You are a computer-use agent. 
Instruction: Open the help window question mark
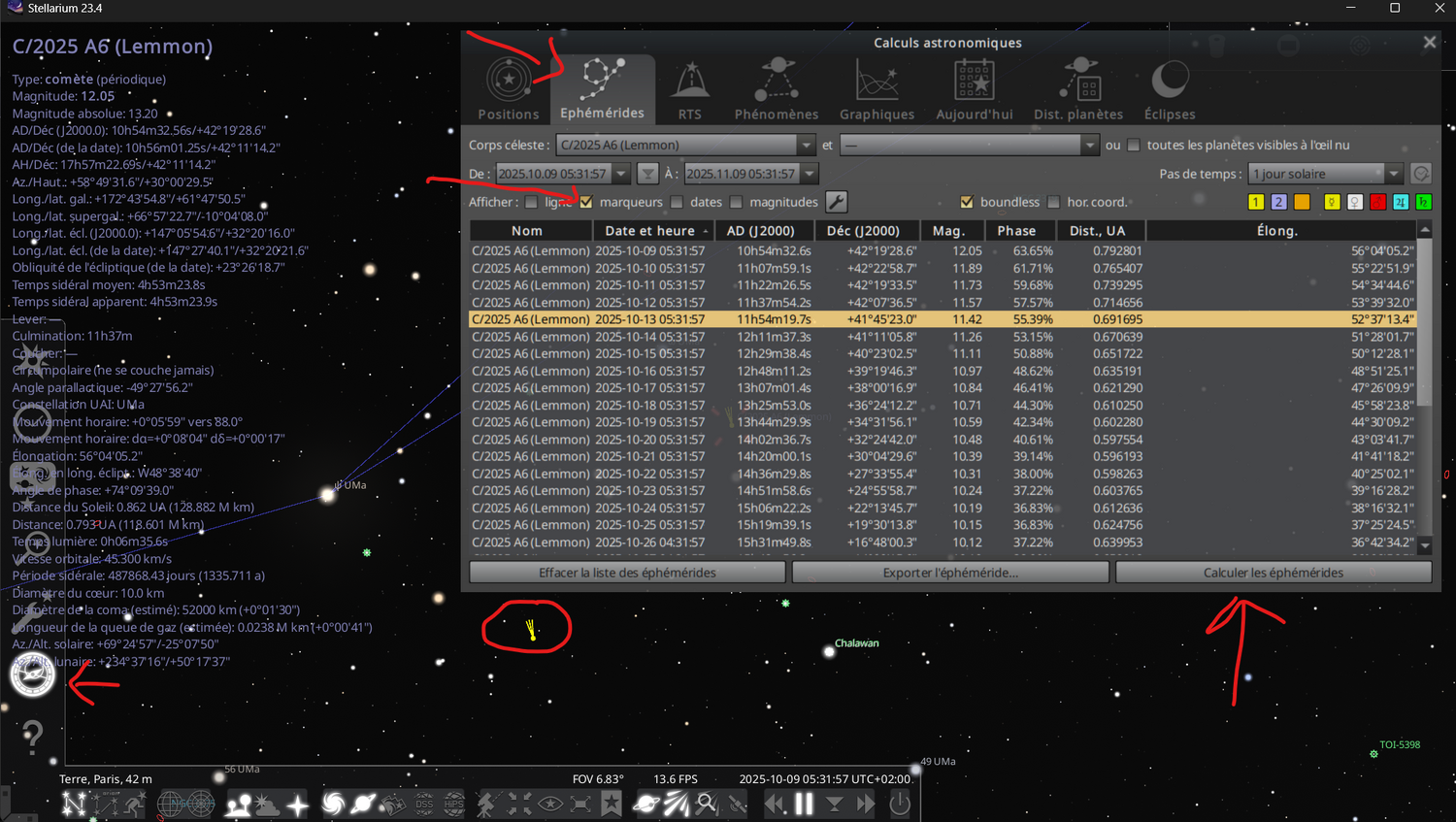pos(32,738)
